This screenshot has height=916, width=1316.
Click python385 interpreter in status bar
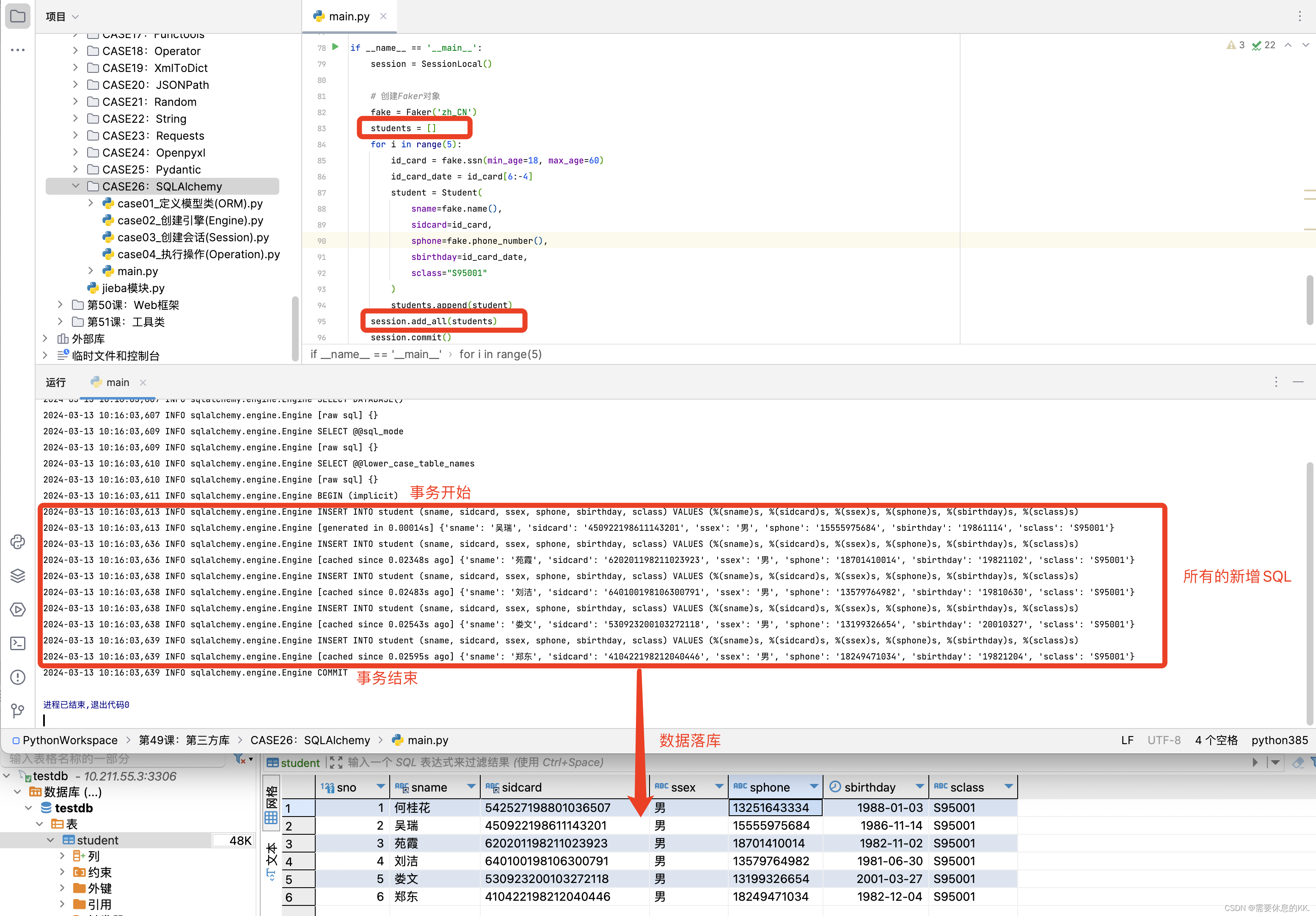click(1279, 740)
